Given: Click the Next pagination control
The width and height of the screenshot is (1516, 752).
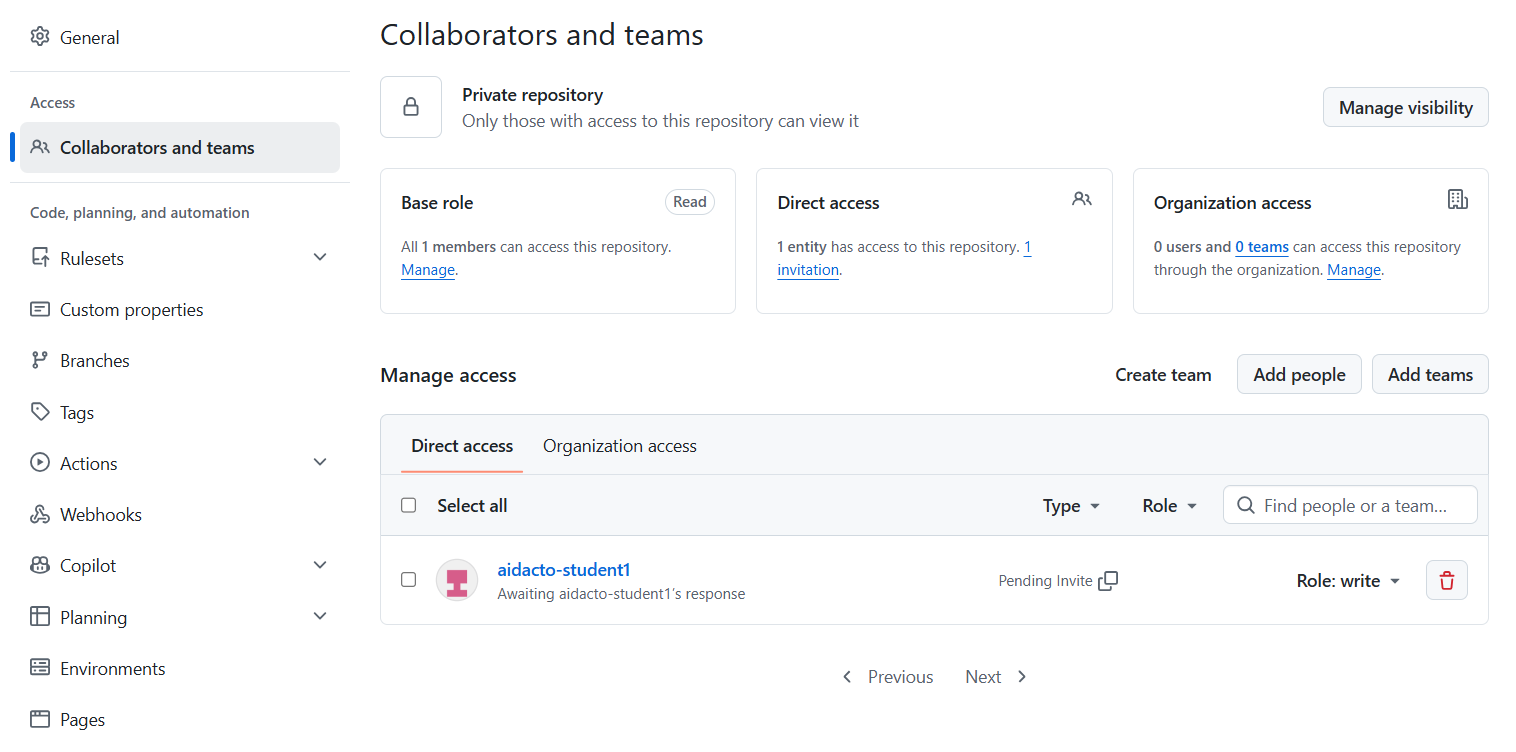Looking at the screenshot, I should 996,677.
